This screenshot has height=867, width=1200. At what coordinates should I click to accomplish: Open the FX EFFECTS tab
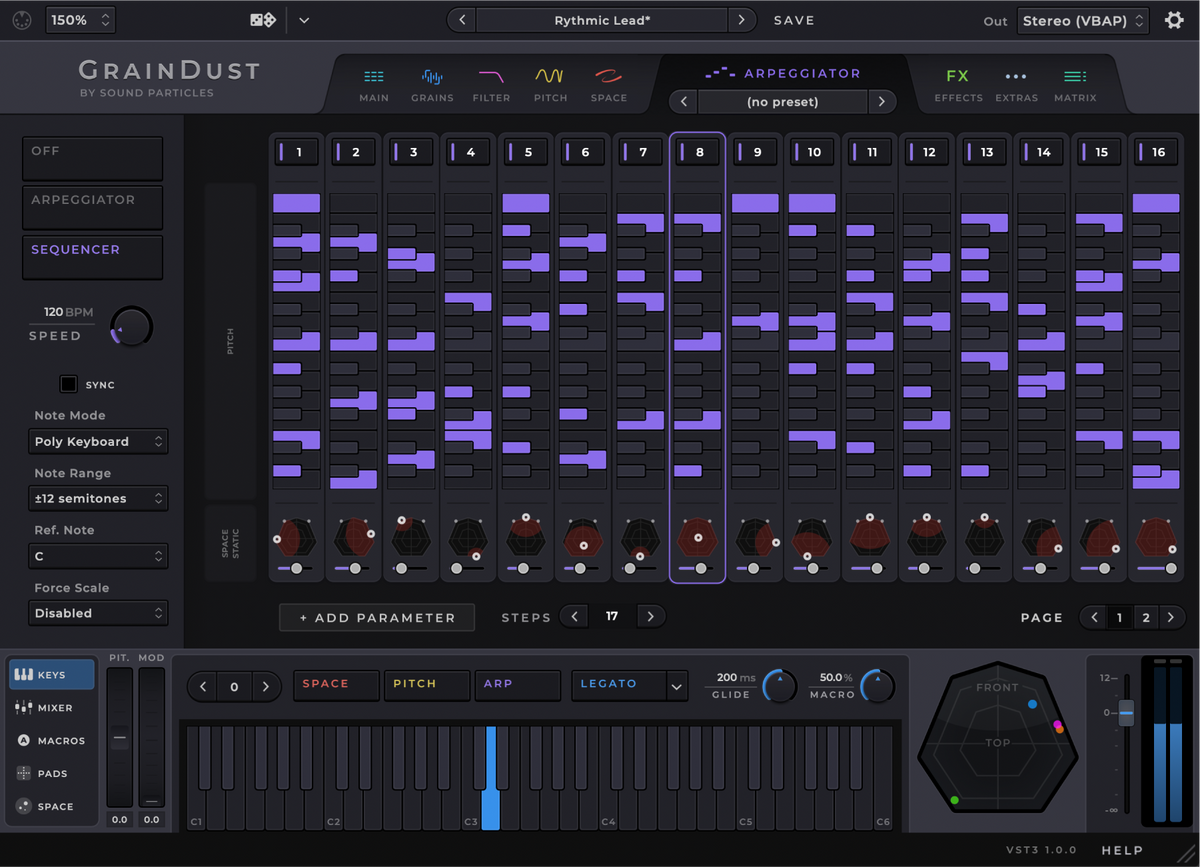click(958, 82)
